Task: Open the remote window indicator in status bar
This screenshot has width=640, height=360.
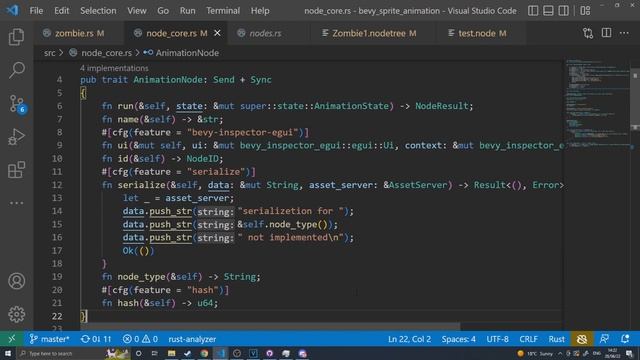Action: coord(11,339)
